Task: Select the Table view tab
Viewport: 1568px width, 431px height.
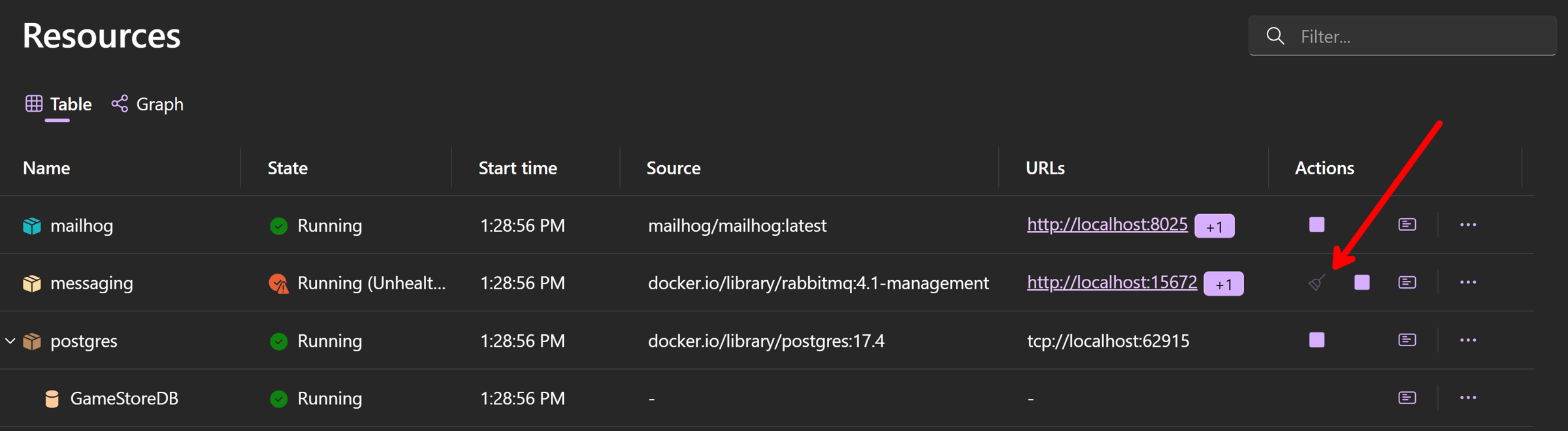Action: coord(58,104)
